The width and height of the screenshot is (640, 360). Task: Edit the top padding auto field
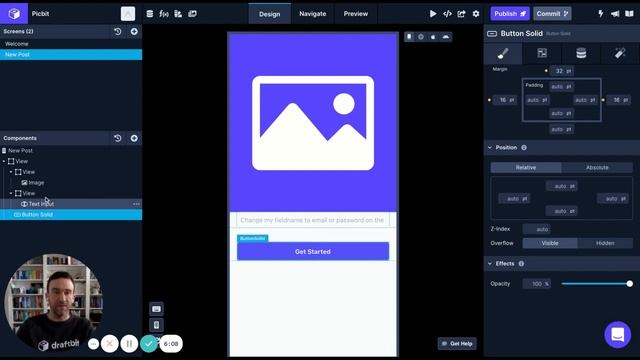click(x=561, y=87)
